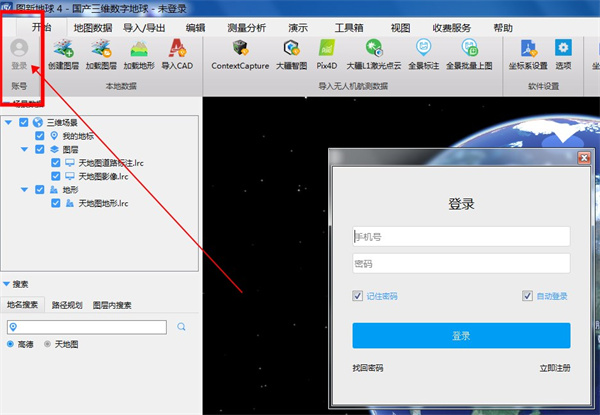Open the 测量分析 ribbon tab

(246, 28)
